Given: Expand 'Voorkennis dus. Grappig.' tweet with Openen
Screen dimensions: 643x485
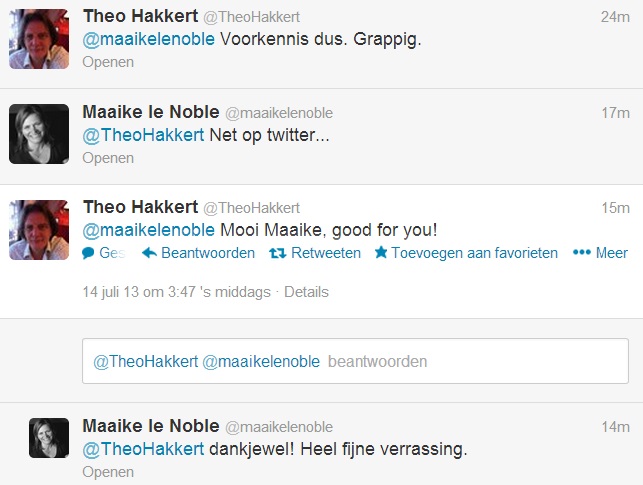Looking at the screenshot, I should [107, 62].
